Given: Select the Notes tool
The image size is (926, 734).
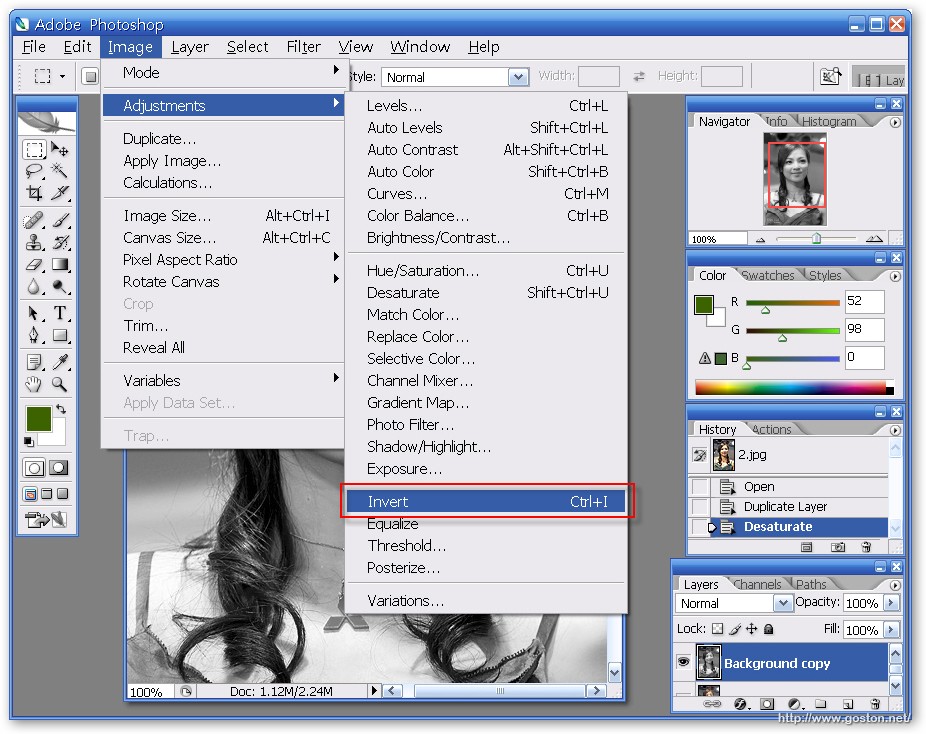Looking at the screenshot, I should click(34, 362).
